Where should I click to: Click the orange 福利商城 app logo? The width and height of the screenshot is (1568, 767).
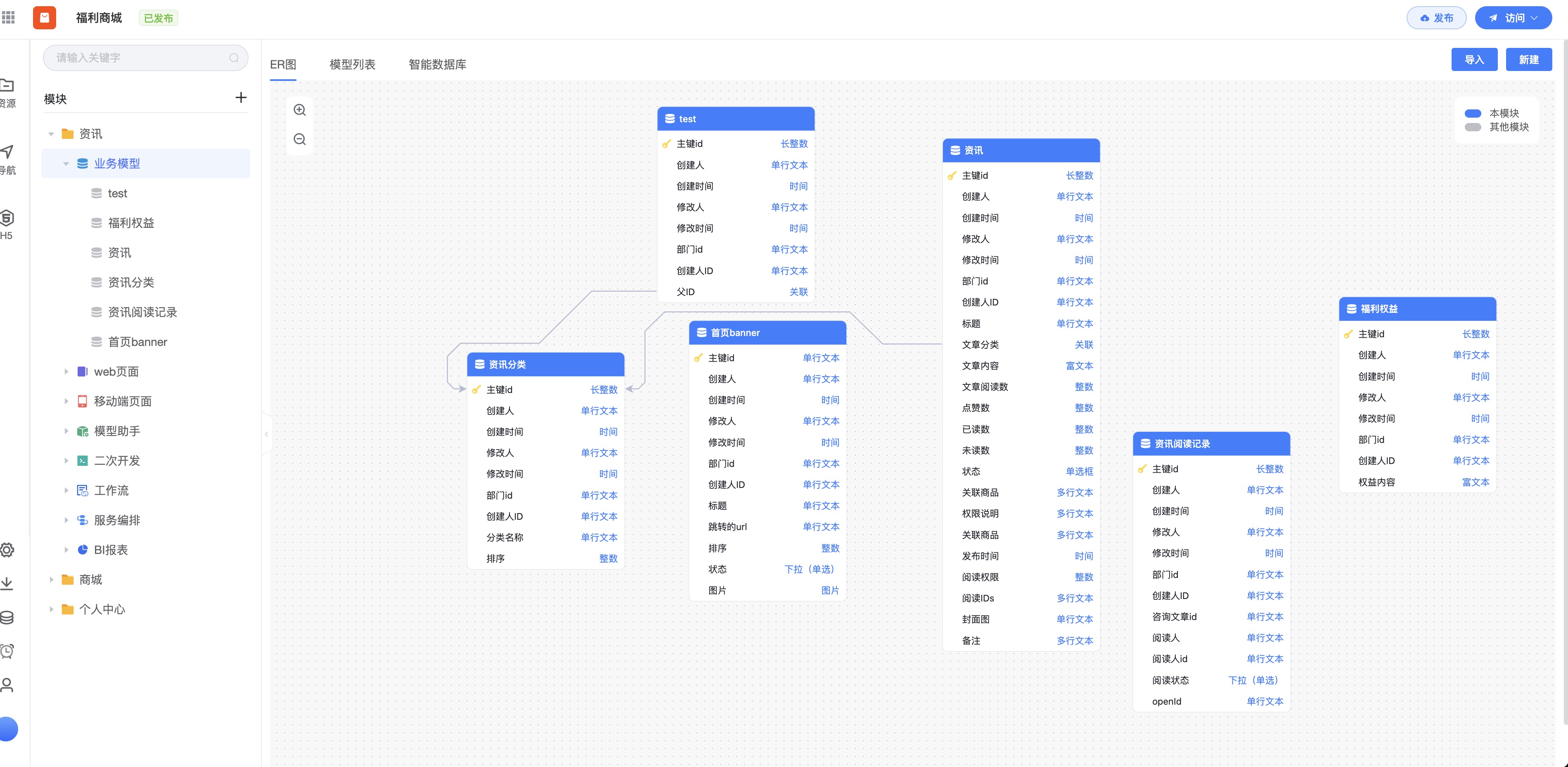tap(45, 18)
